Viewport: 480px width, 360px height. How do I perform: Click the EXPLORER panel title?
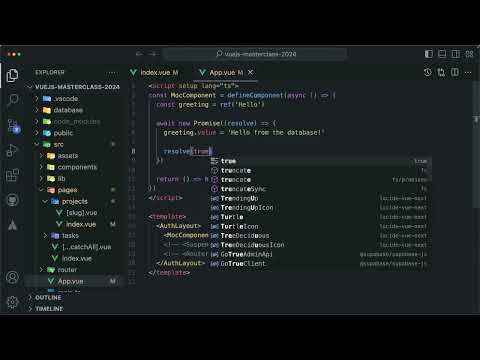[x=50, y=72]
